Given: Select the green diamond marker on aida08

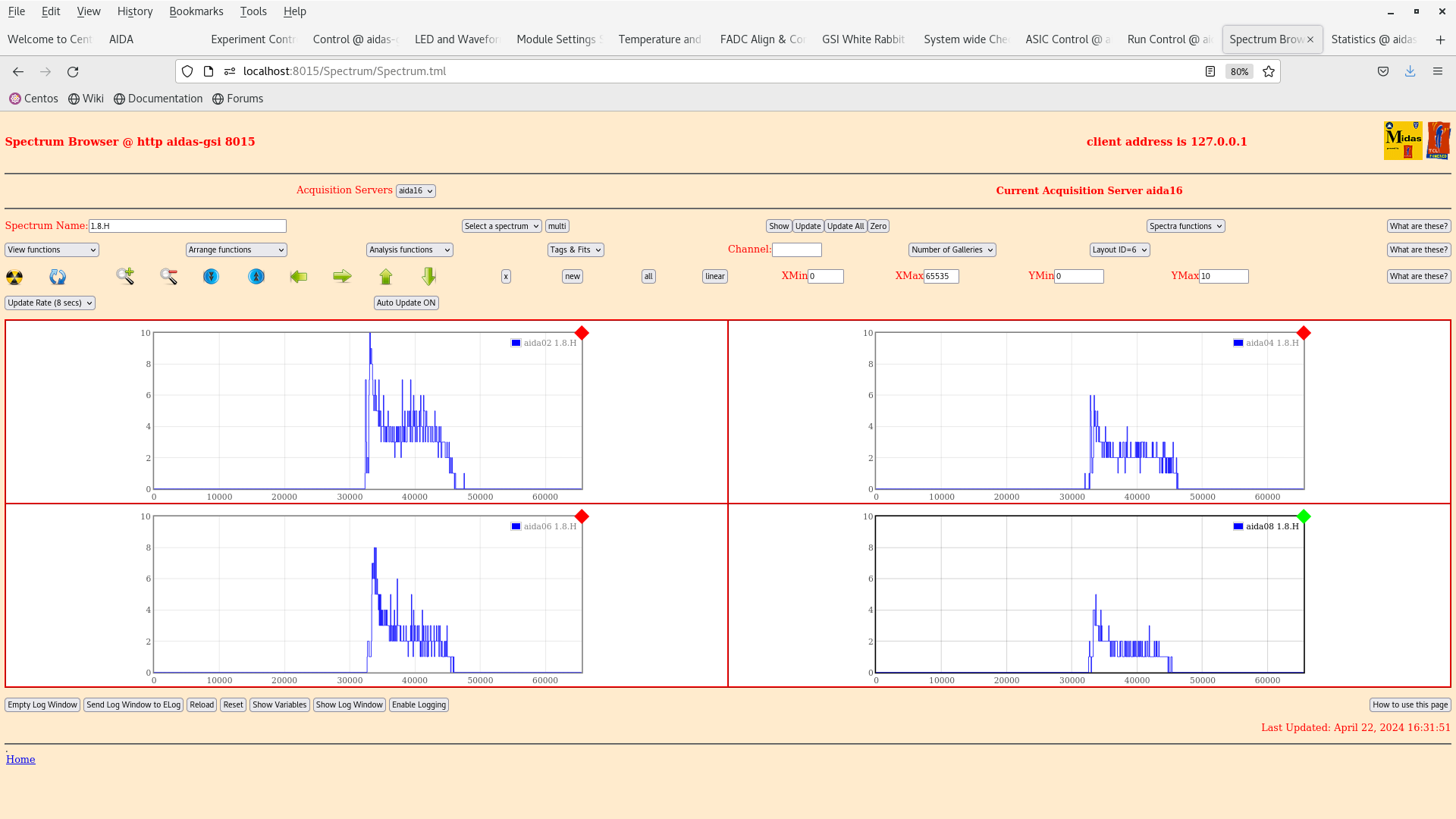Looking at the screenshot, I should [1304, 516].
